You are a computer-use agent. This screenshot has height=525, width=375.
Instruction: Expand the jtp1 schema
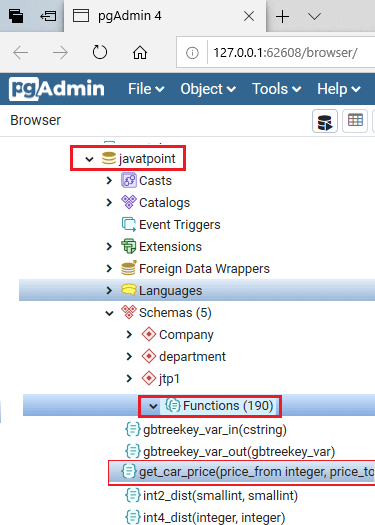129,378
